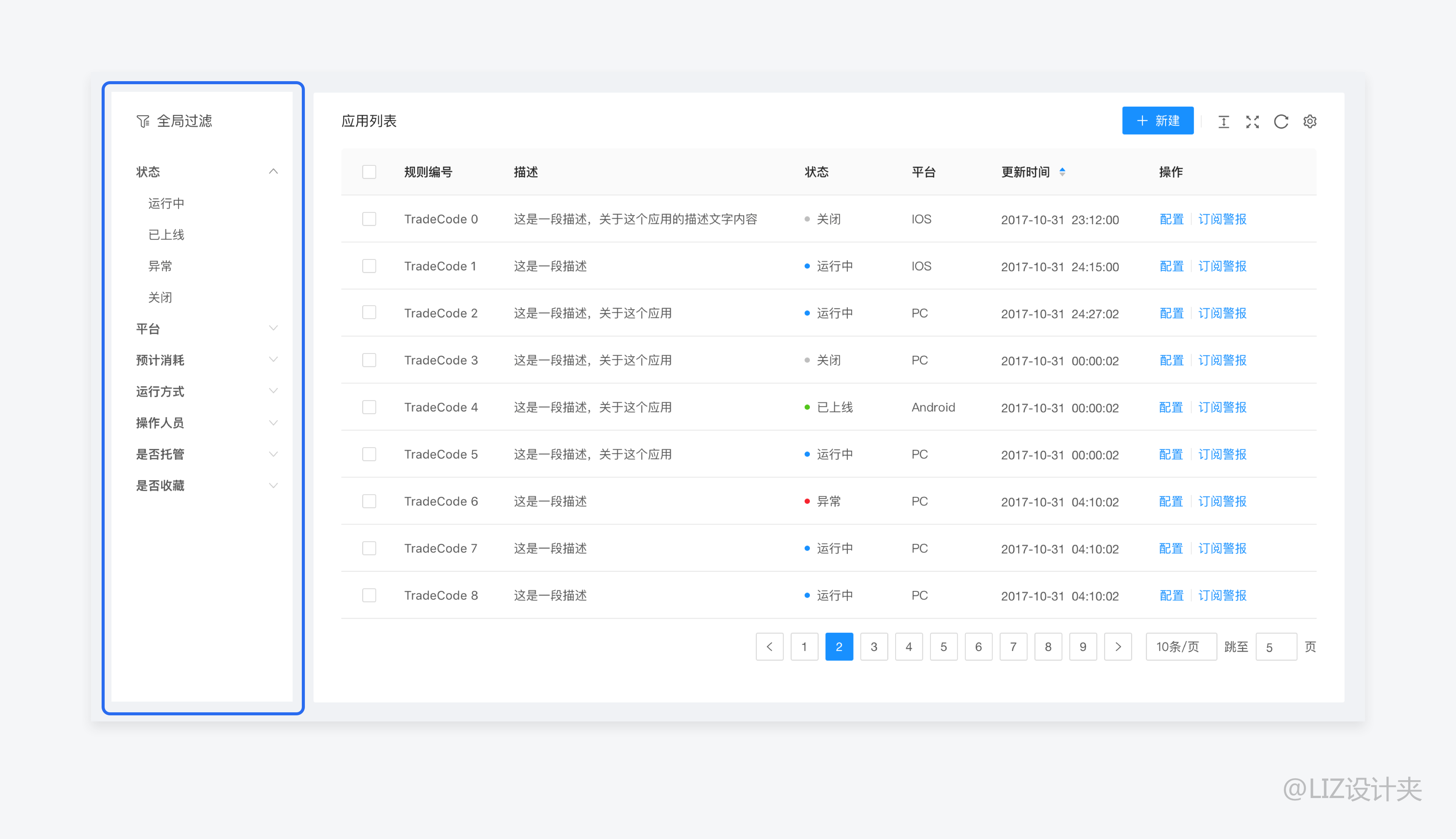1456x839 pixels.
Task: Check the checkbox for TradeCode 0 row
Action: pos(369,219)
